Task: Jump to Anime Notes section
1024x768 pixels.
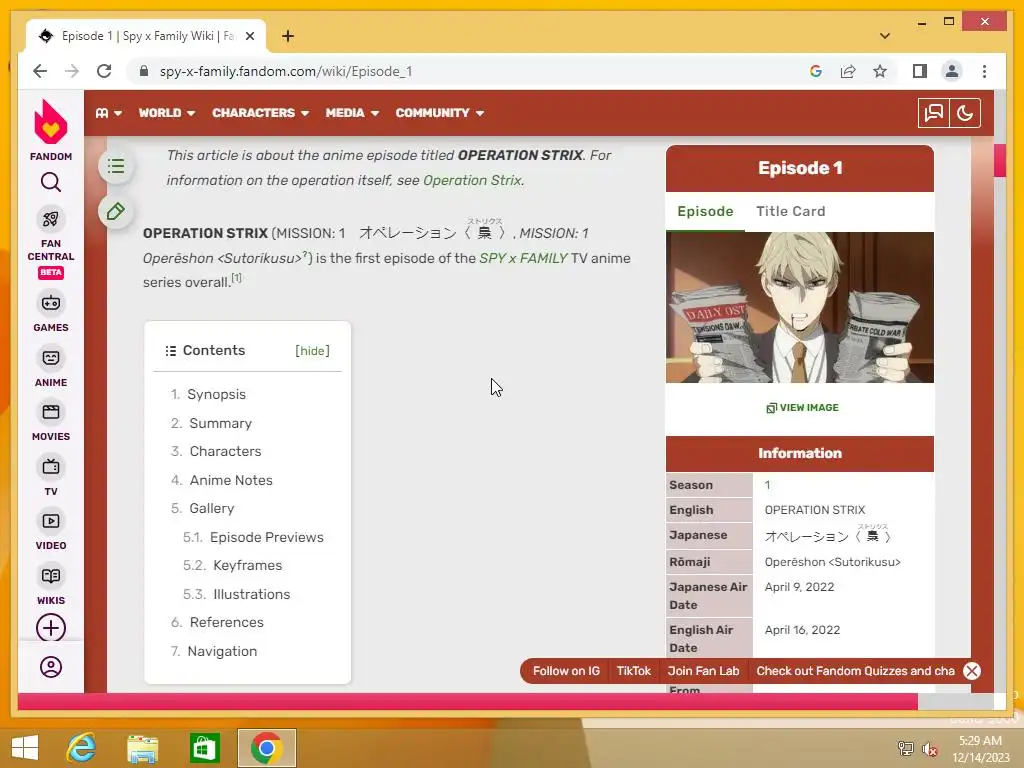Action: tap(231, 481)
